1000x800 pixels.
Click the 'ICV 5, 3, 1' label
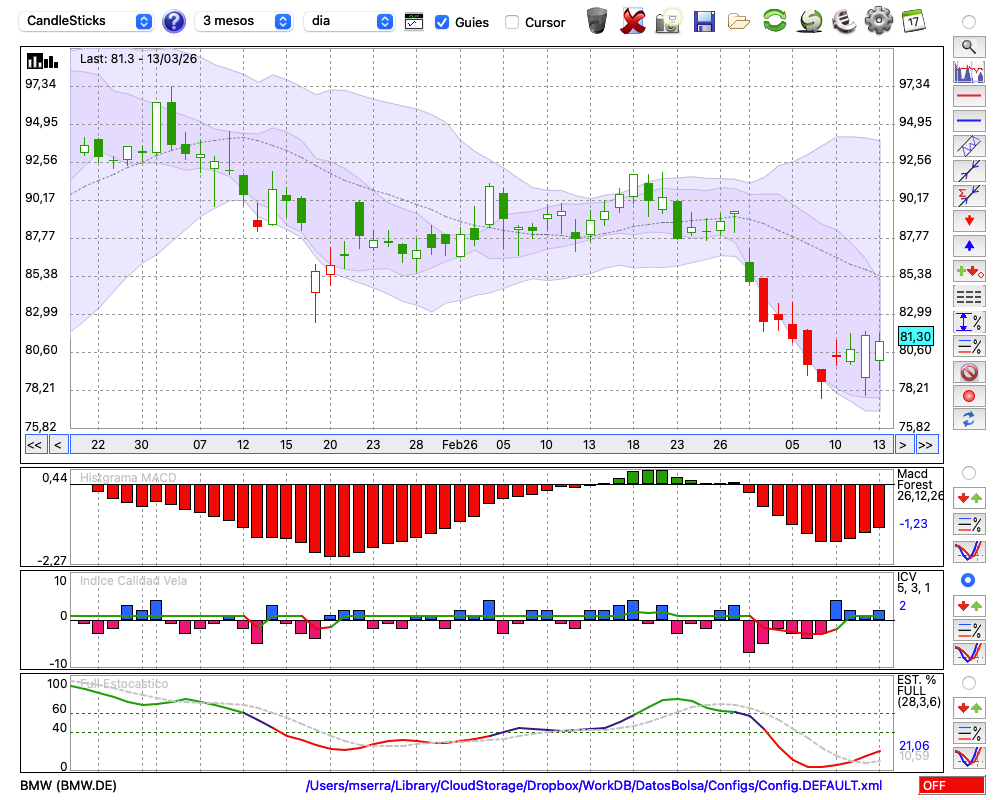[x=913, y=582]
